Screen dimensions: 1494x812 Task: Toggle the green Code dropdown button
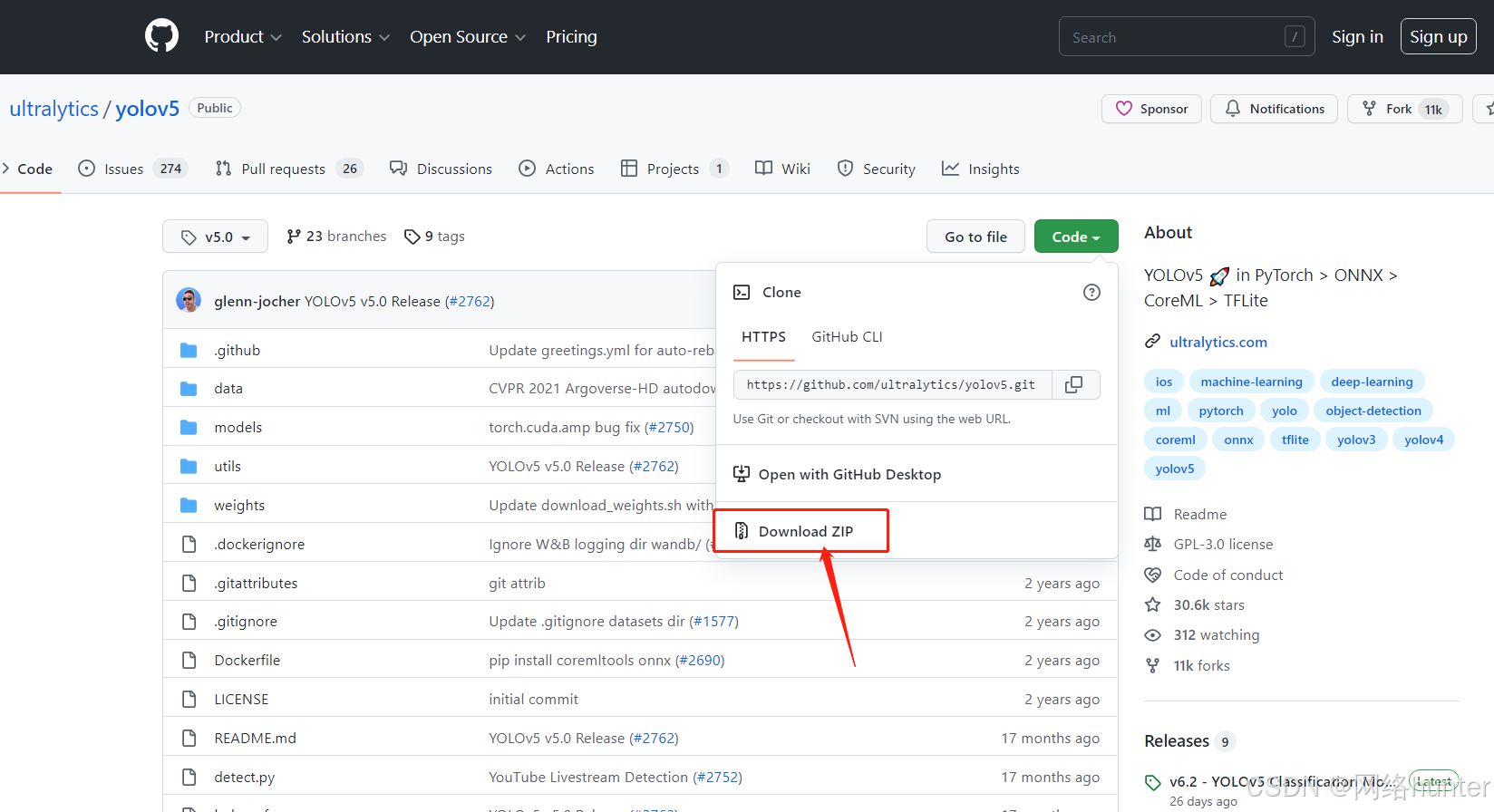(1076, 237)
